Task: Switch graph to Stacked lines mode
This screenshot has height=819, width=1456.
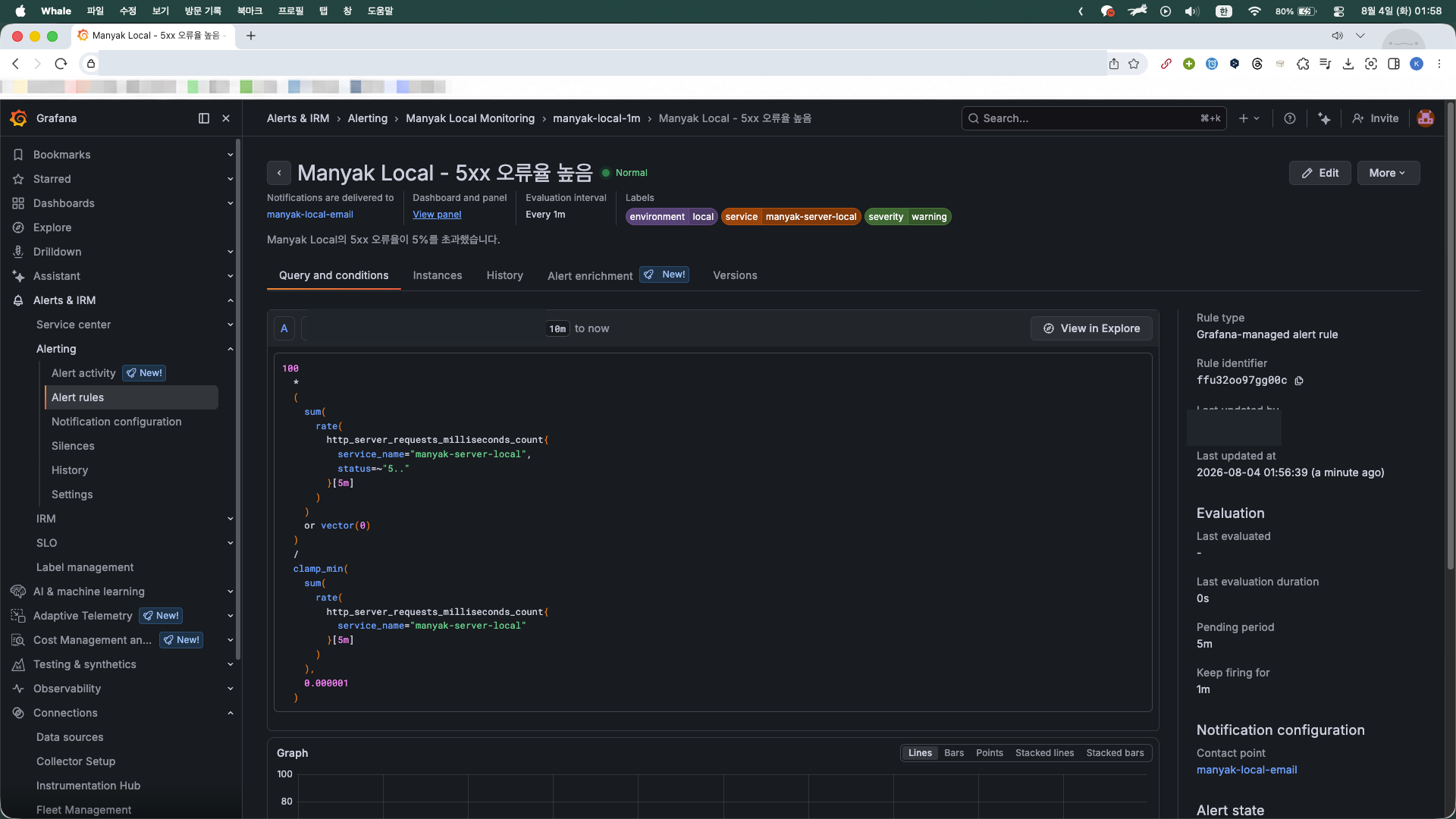Action: tap(1045, 753)
